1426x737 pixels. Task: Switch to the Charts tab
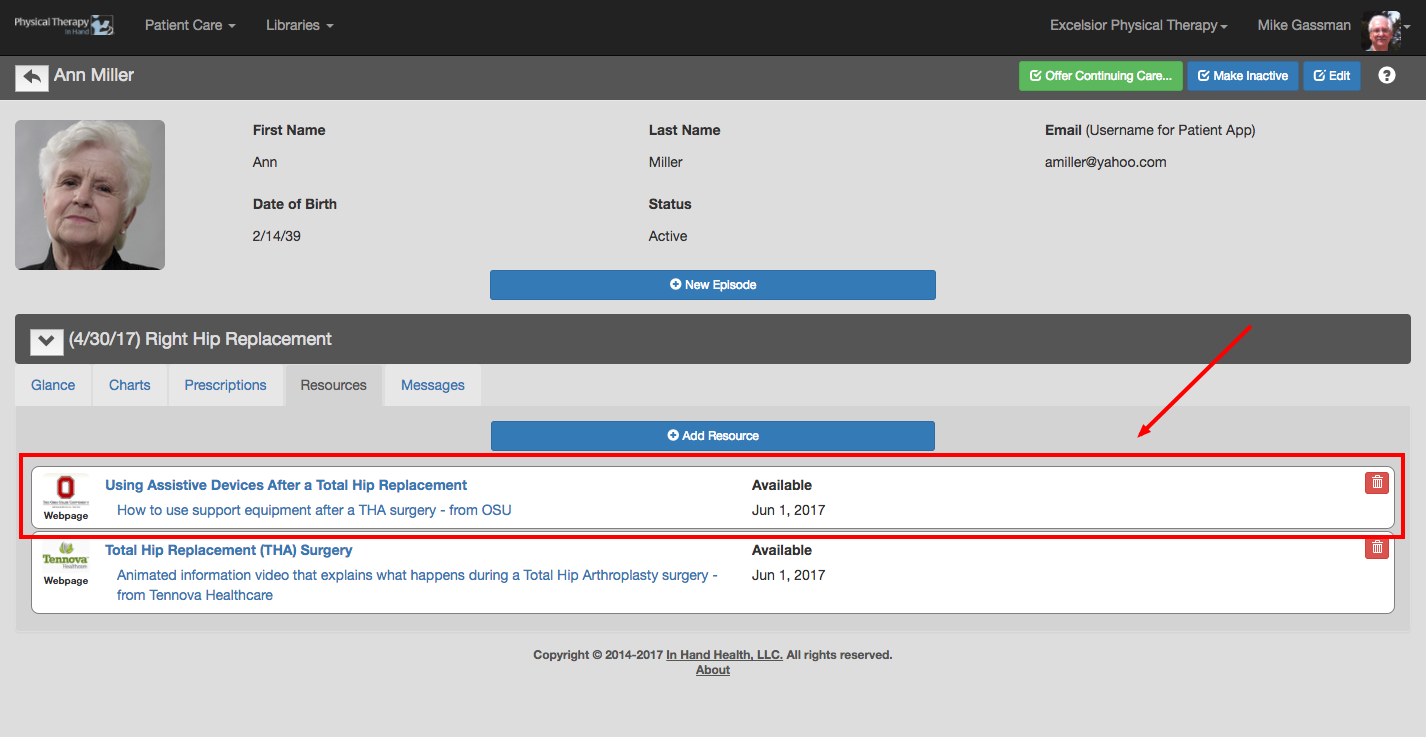coord(130,385)
